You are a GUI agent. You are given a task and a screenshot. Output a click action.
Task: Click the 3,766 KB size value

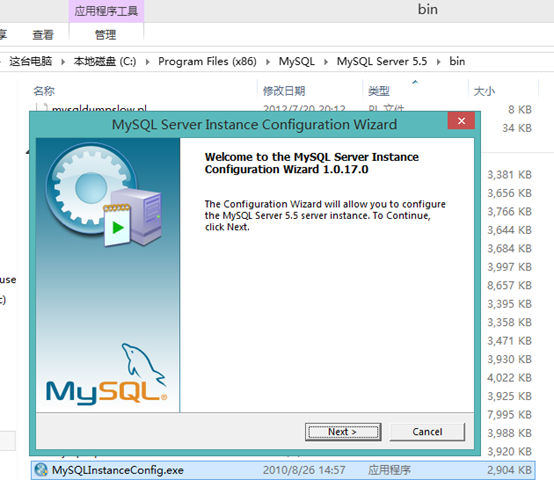click(x=509, y=212)
